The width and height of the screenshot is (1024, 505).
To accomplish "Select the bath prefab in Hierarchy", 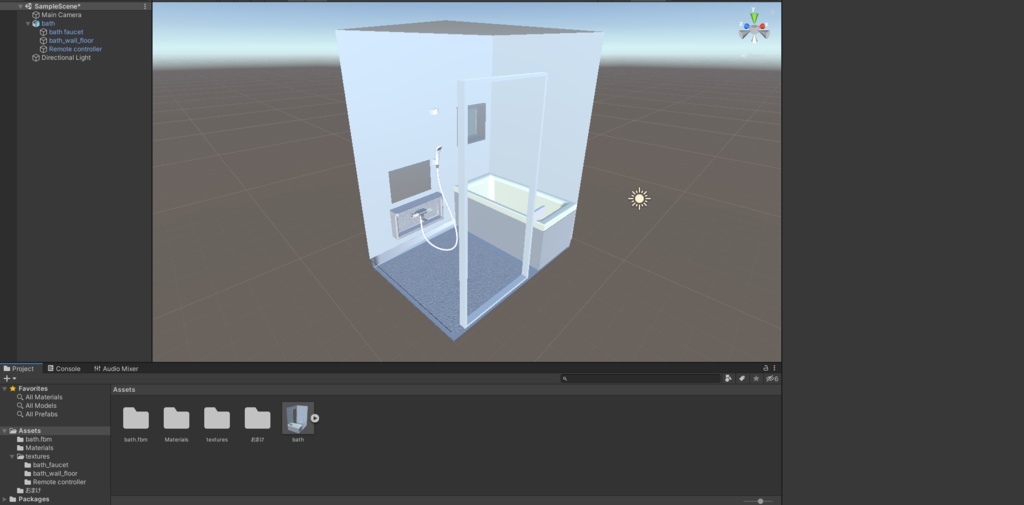I will pos(48,24).
